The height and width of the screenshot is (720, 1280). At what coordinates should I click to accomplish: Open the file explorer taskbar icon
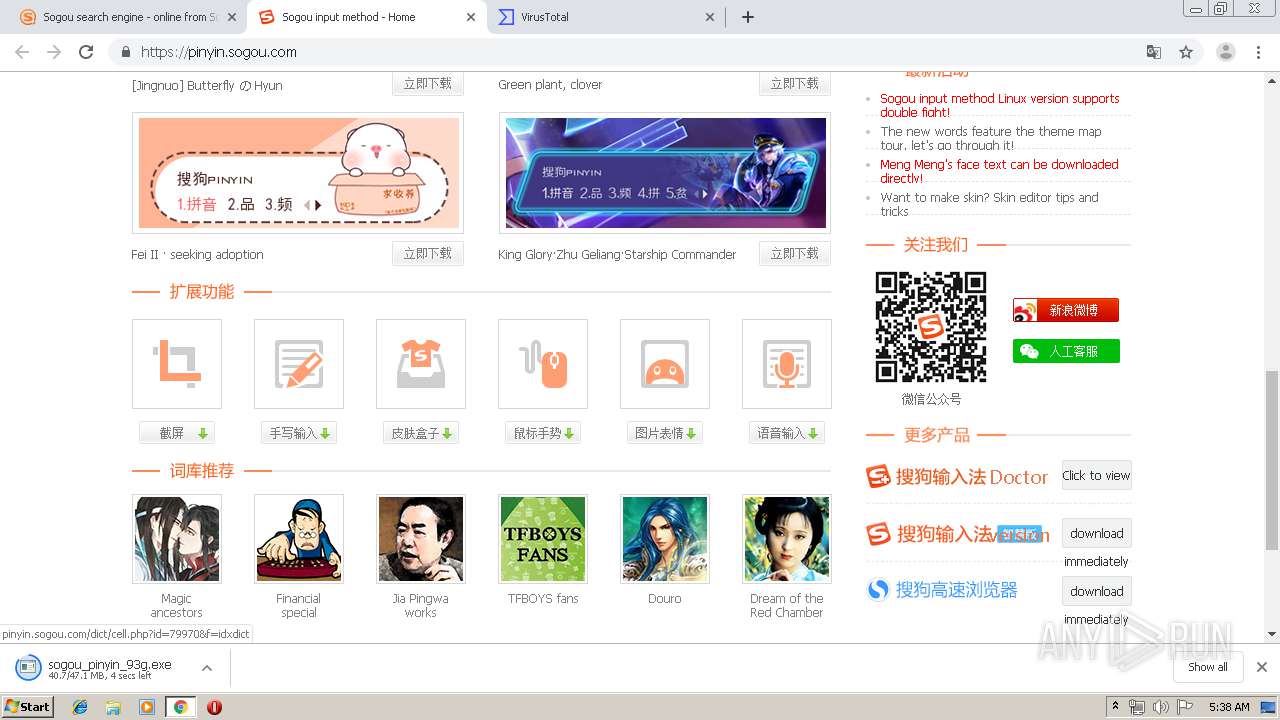coord(113,707)
